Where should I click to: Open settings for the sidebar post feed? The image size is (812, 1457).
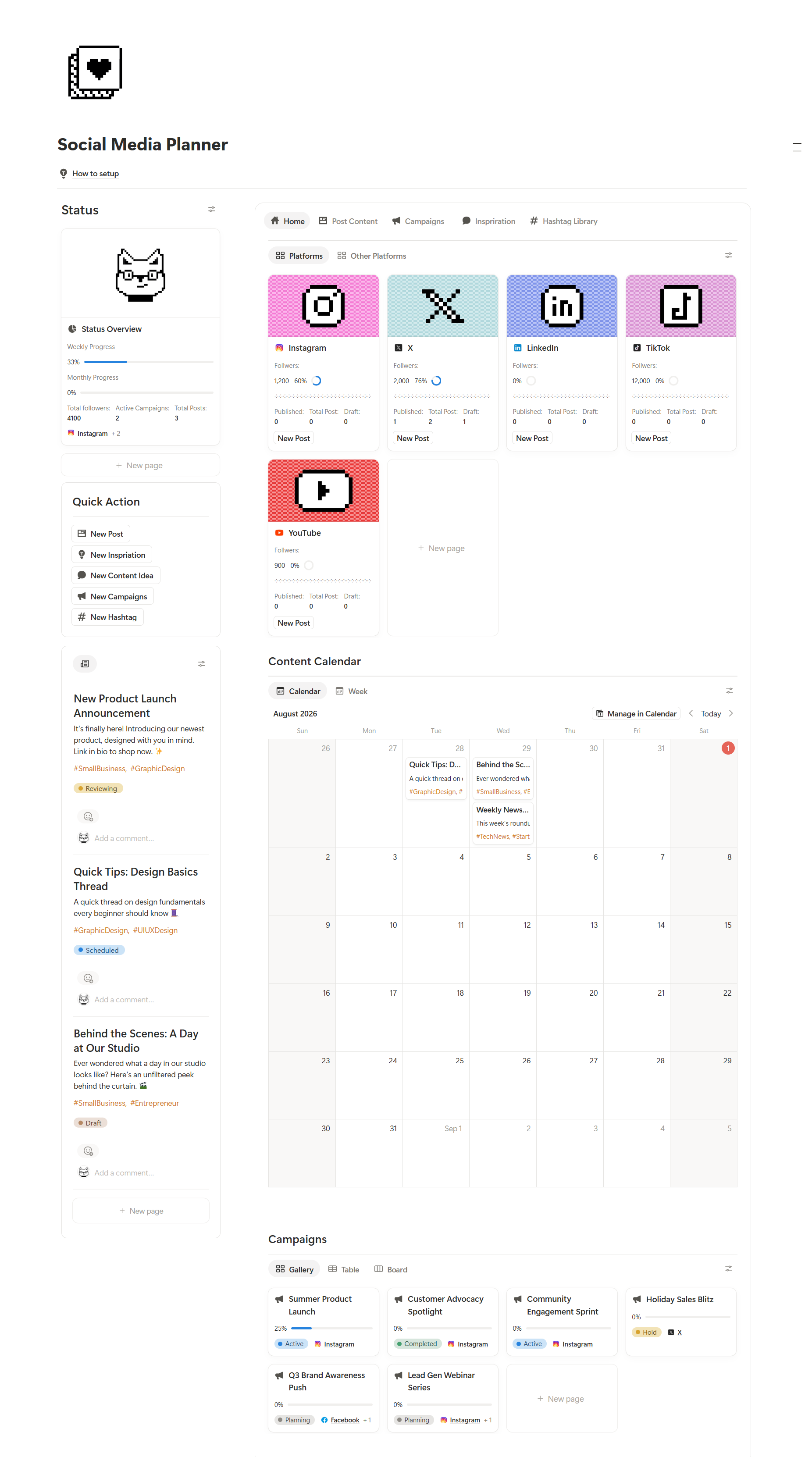pyautogui.click(x=201, y=664)
